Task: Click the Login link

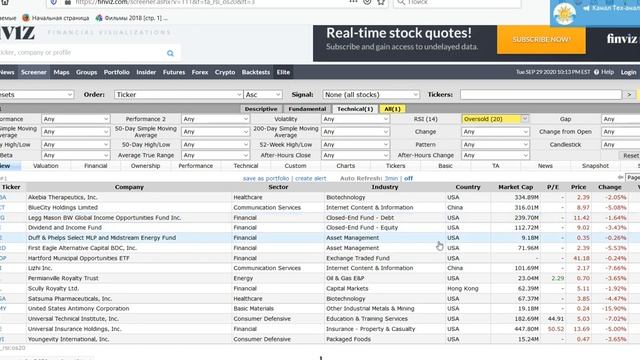Action: pyautogui.click(x=628, y=72)
